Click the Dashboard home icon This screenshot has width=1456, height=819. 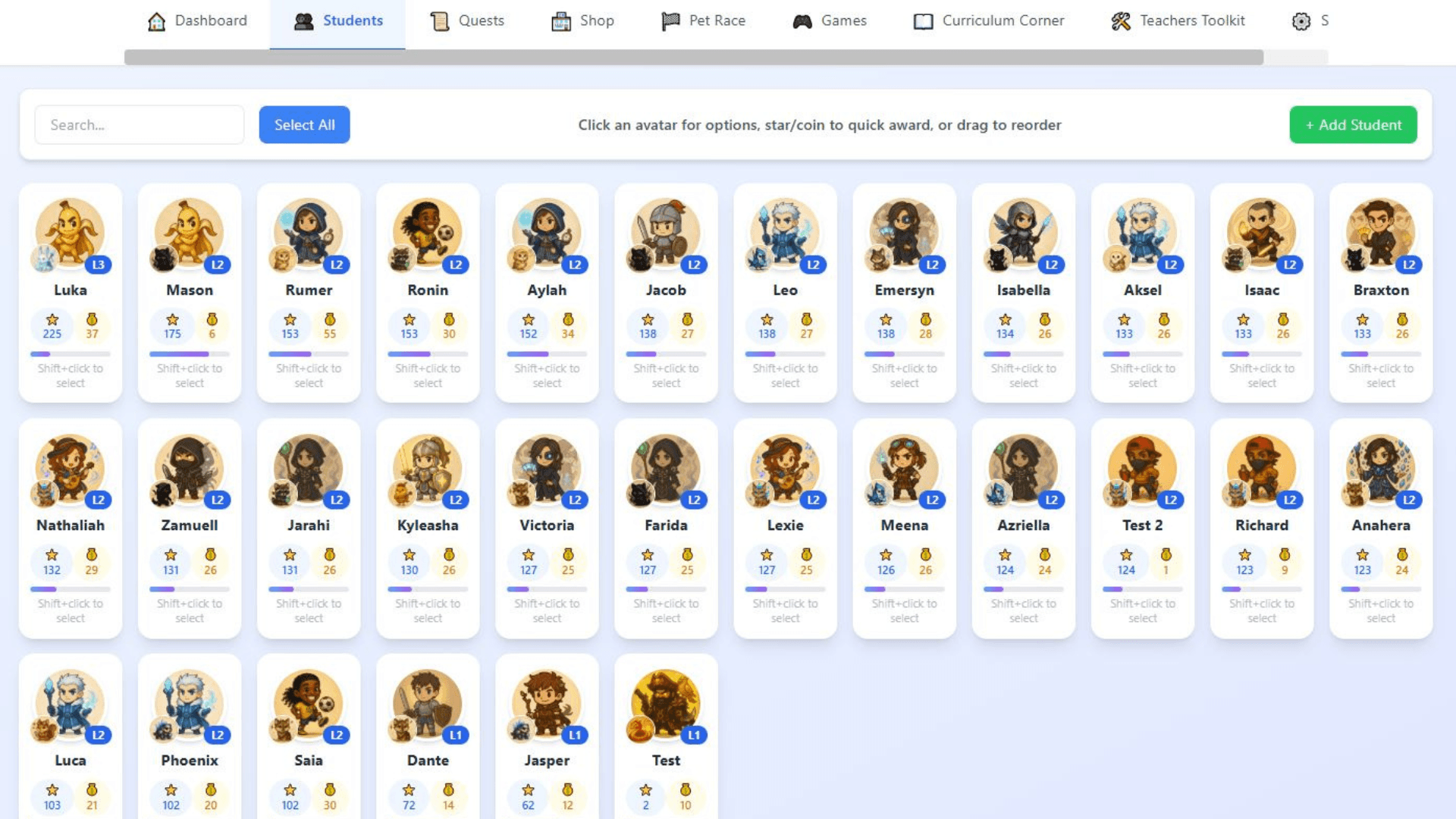click(x=157, y=21)
